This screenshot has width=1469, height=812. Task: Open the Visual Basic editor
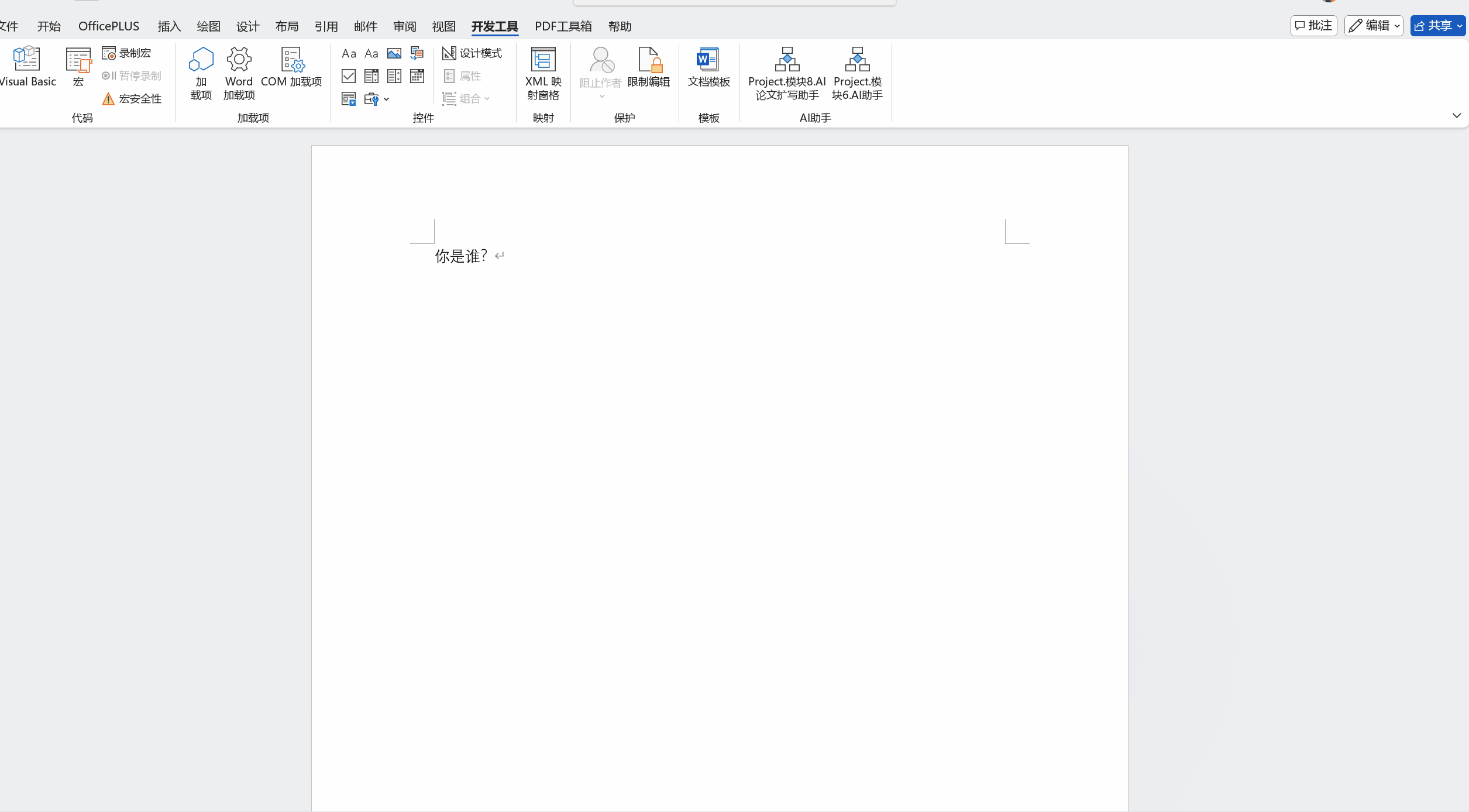click(27, 66)
